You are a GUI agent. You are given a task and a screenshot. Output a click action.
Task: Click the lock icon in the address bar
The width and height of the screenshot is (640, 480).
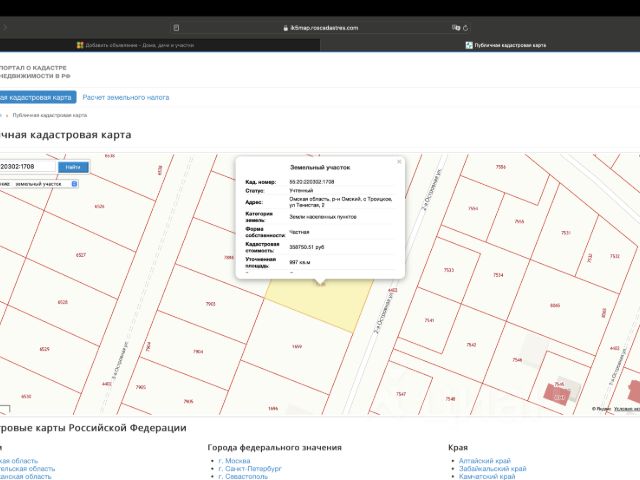[286, 28]
